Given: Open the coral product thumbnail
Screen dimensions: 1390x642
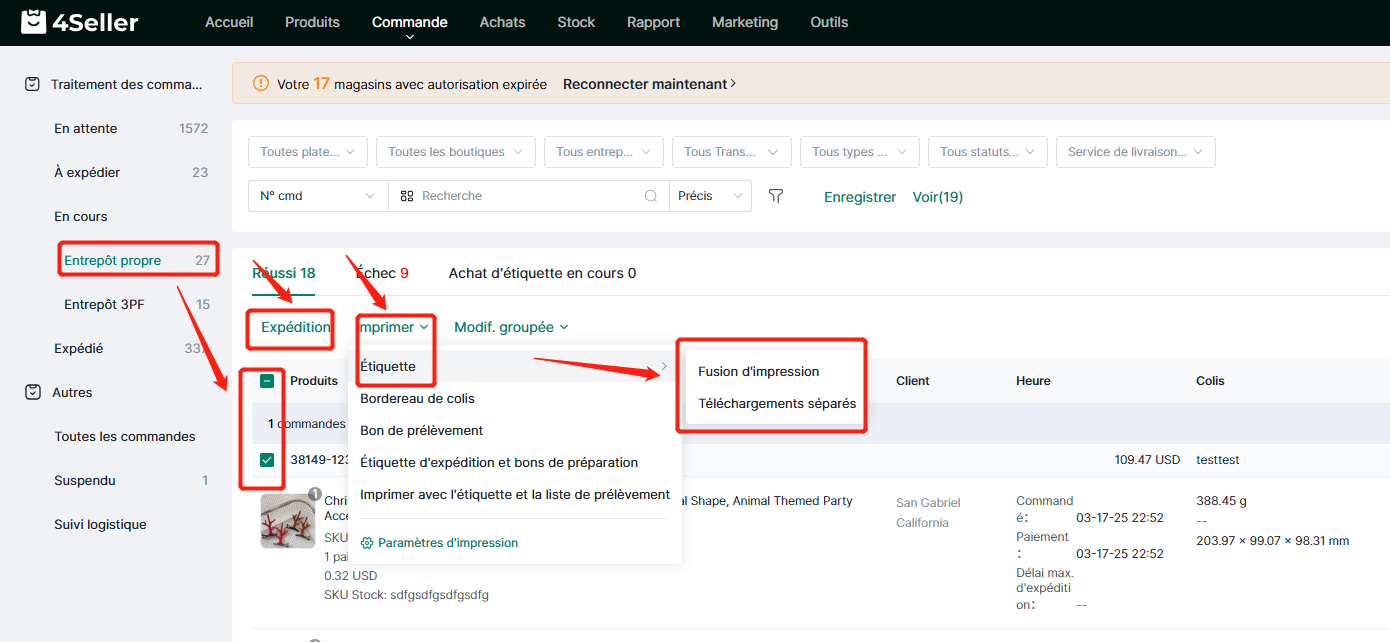Looking at the screenshot, I should [x=288, y=520].
